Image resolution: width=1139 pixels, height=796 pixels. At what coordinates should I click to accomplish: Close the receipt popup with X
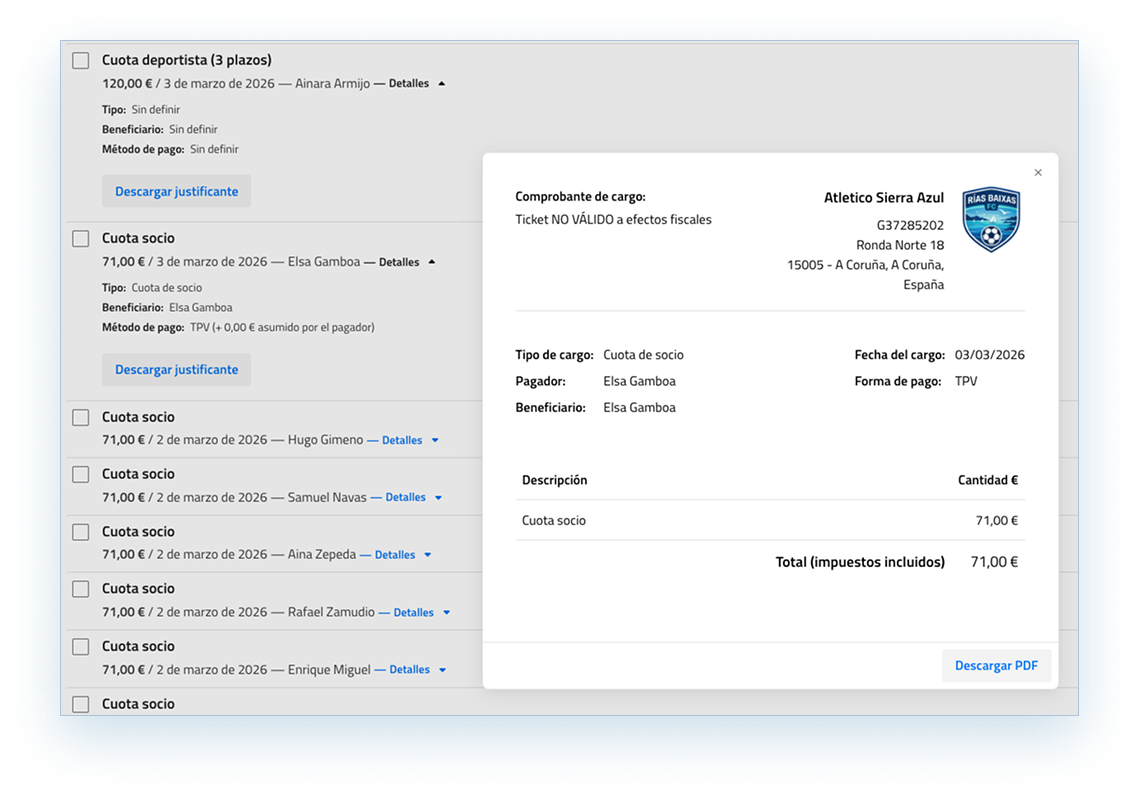click(x=1038, y=173)
